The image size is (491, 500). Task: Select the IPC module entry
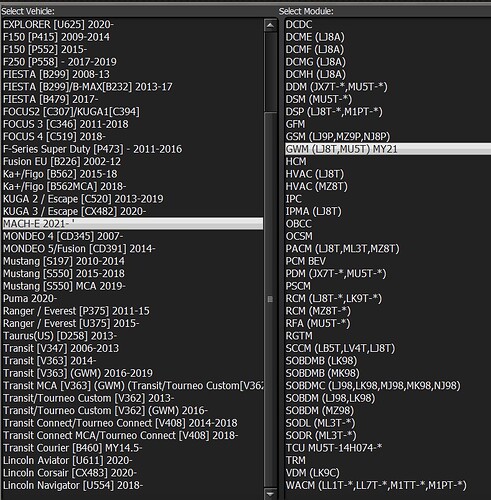pyautogui.click(x=293, y=199)
